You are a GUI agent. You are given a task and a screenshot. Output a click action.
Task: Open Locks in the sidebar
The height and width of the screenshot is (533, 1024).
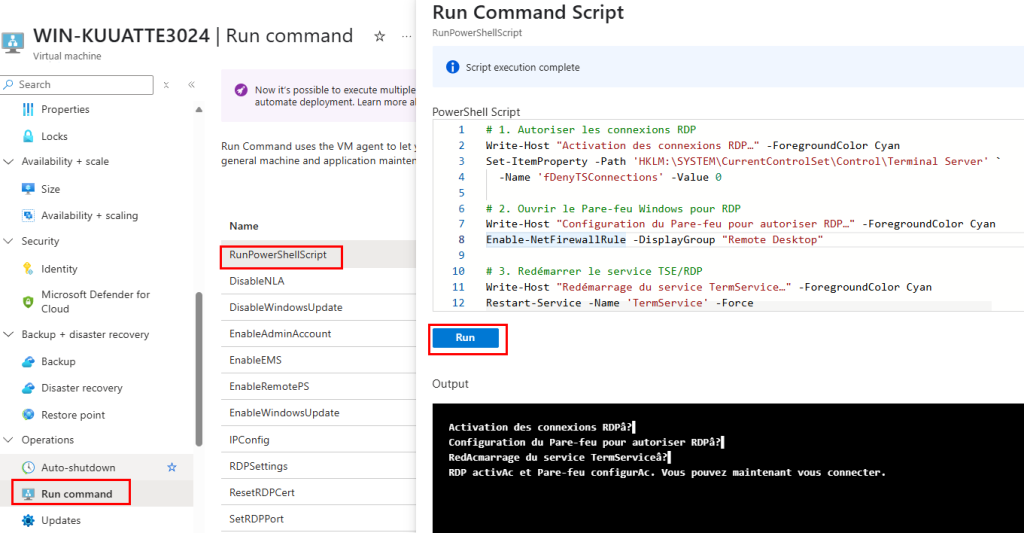click(x=54, y=137)
